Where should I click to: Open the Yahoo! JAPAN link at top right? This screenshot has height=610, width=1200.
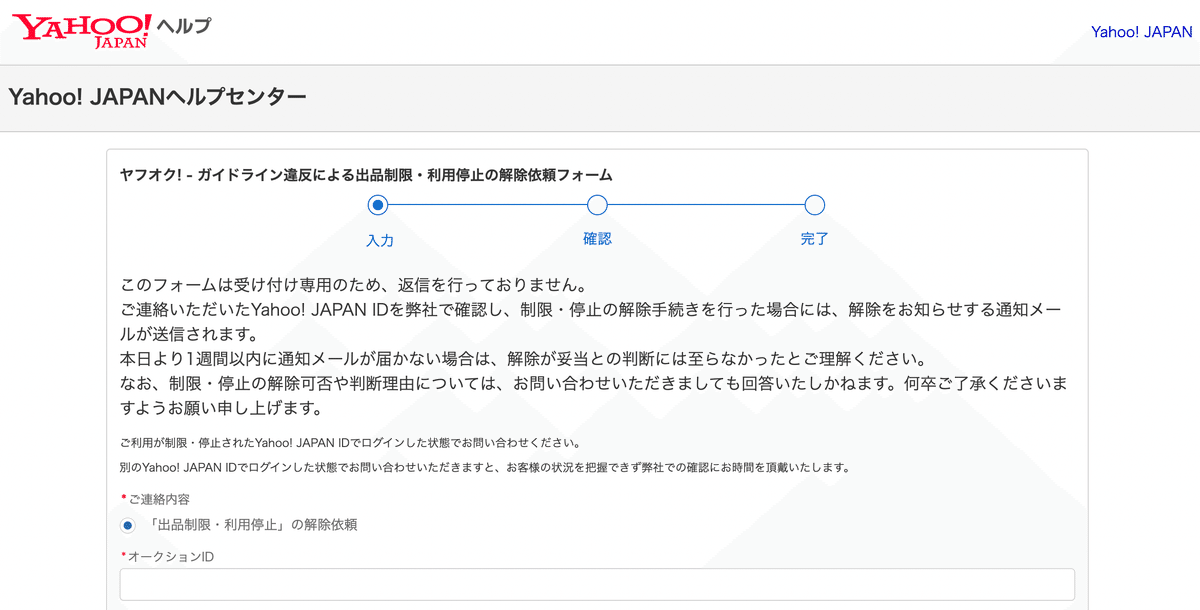coord(1141,31)
